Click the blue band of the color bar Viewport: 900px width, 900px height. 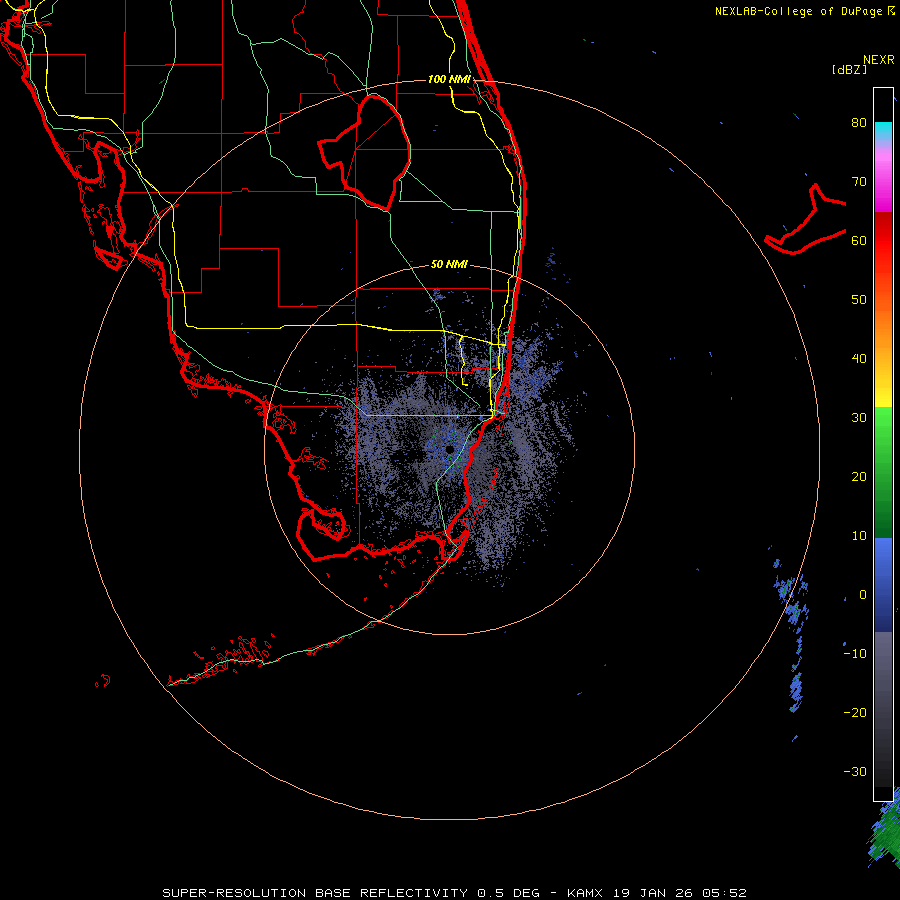883,584
